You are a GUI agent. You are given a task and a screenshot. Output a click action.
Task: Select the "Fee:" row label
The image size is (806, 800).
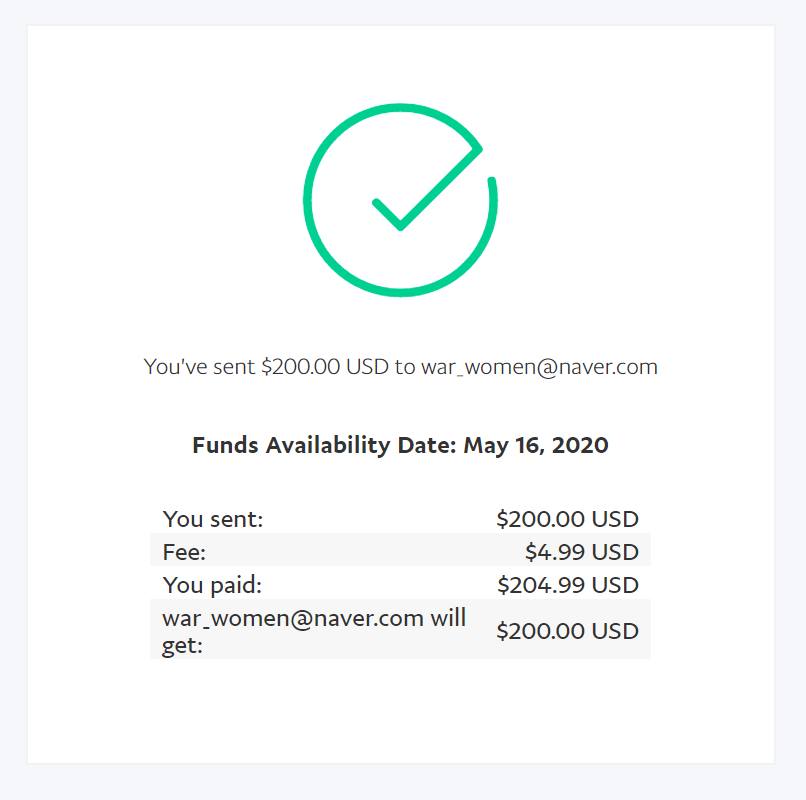tap(184, 551)
